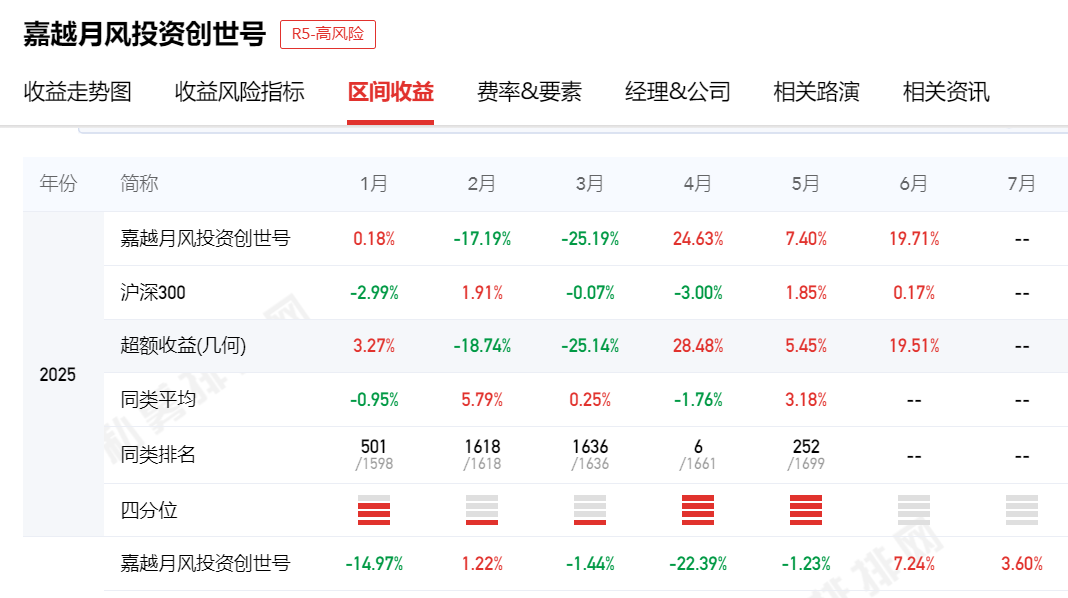Click the February quartile indicator icon
Image resolution: width=1068 pixels, height=598 pixels.
coord(482,510)
